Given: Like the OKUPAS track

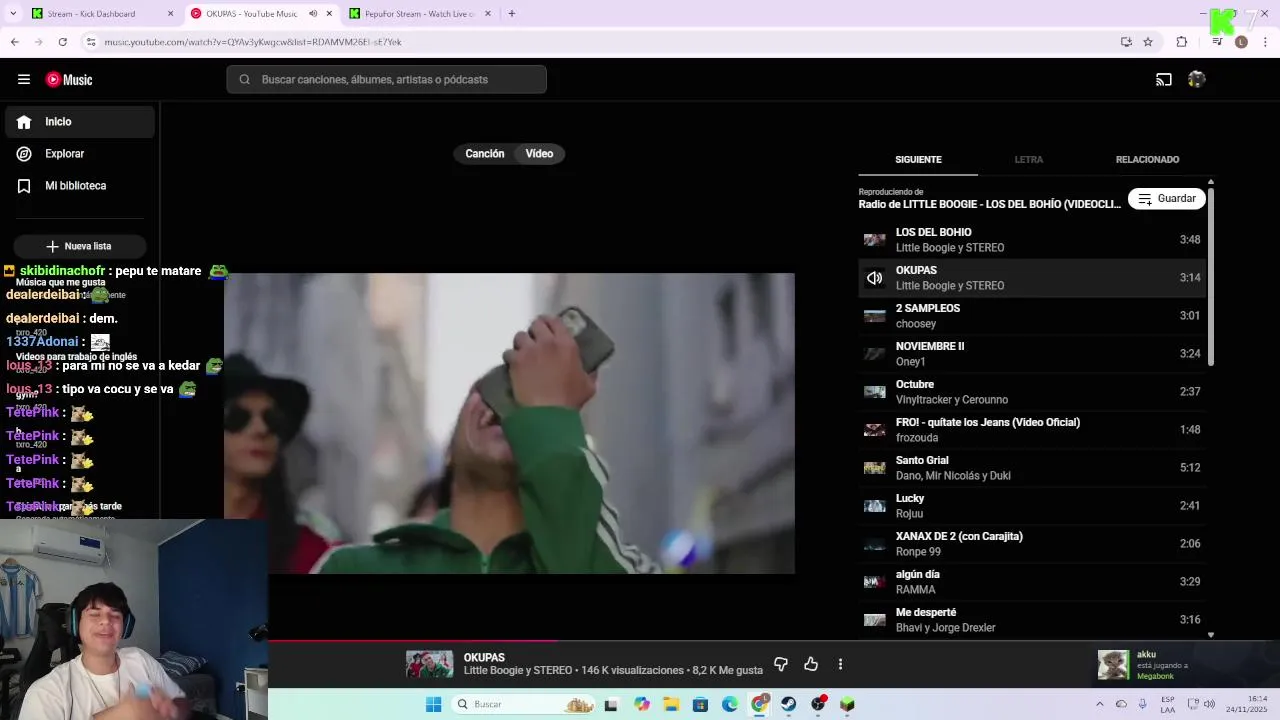Looking at the screenshot, I should (811, 664).
